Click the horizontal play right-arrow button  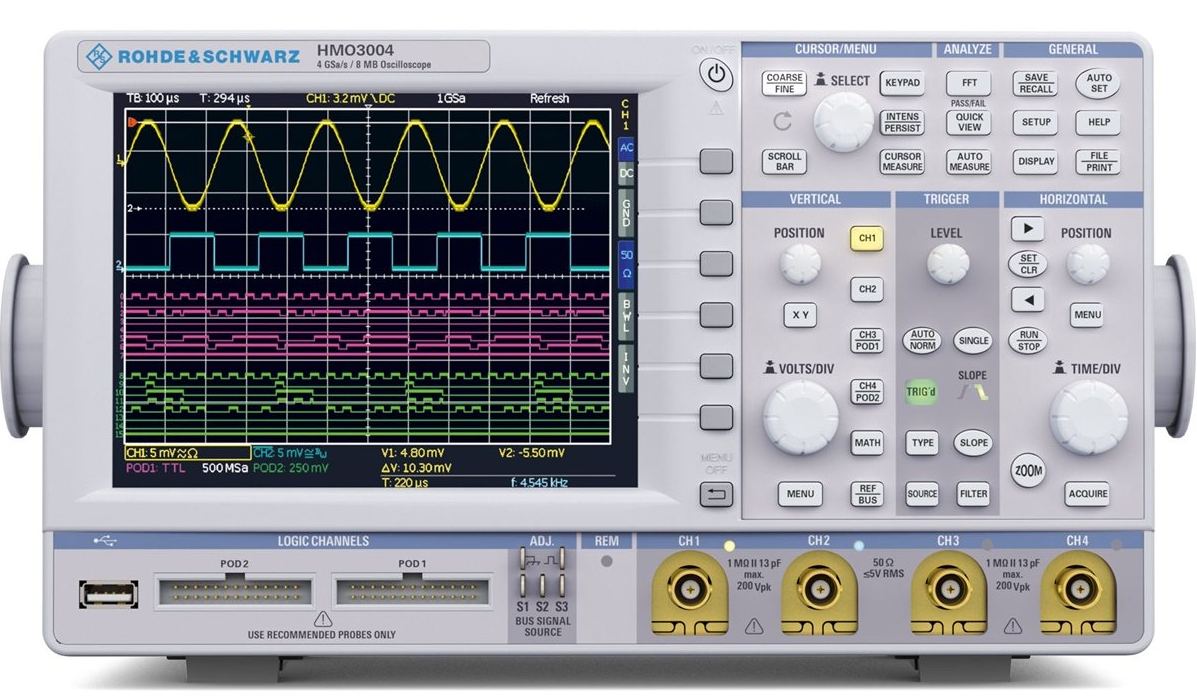[1028, 228]
